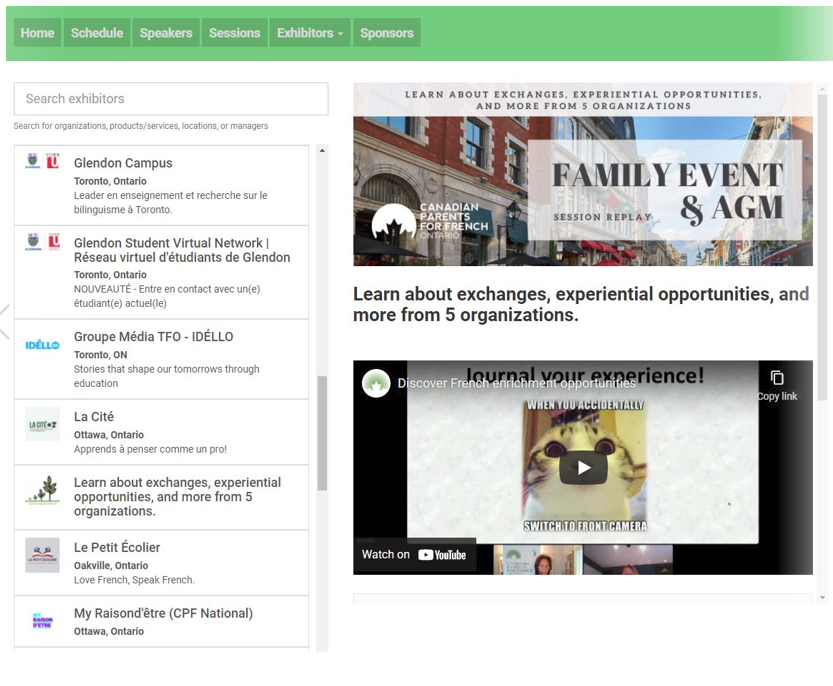The height and width of the screenshot is (686, 833).
Task: Click the channel avatar in video header
Action: [376, 383]
